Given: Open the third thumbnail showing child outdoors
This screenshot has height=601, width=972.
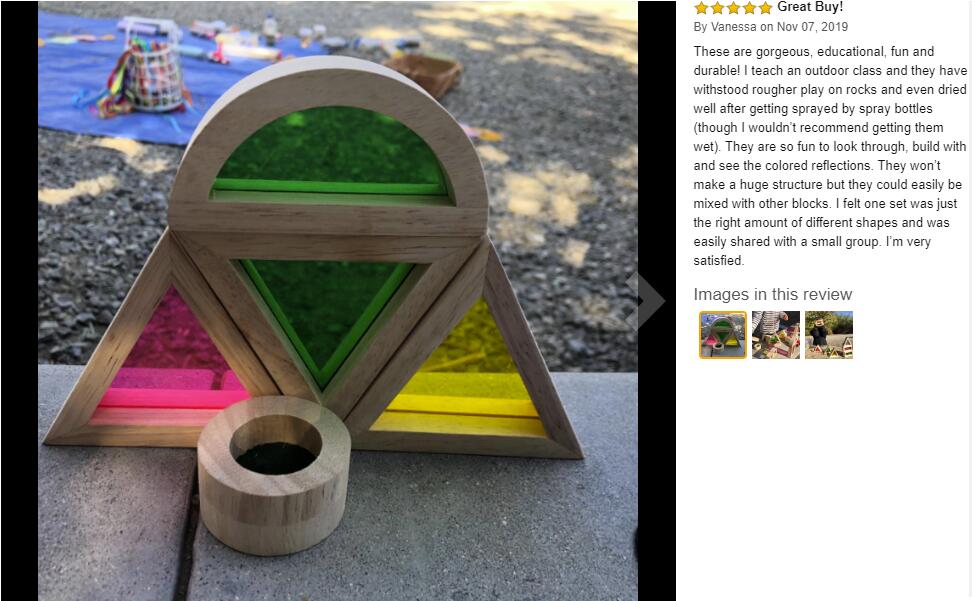Looking at the screenshot, I should tap(829, 335).
